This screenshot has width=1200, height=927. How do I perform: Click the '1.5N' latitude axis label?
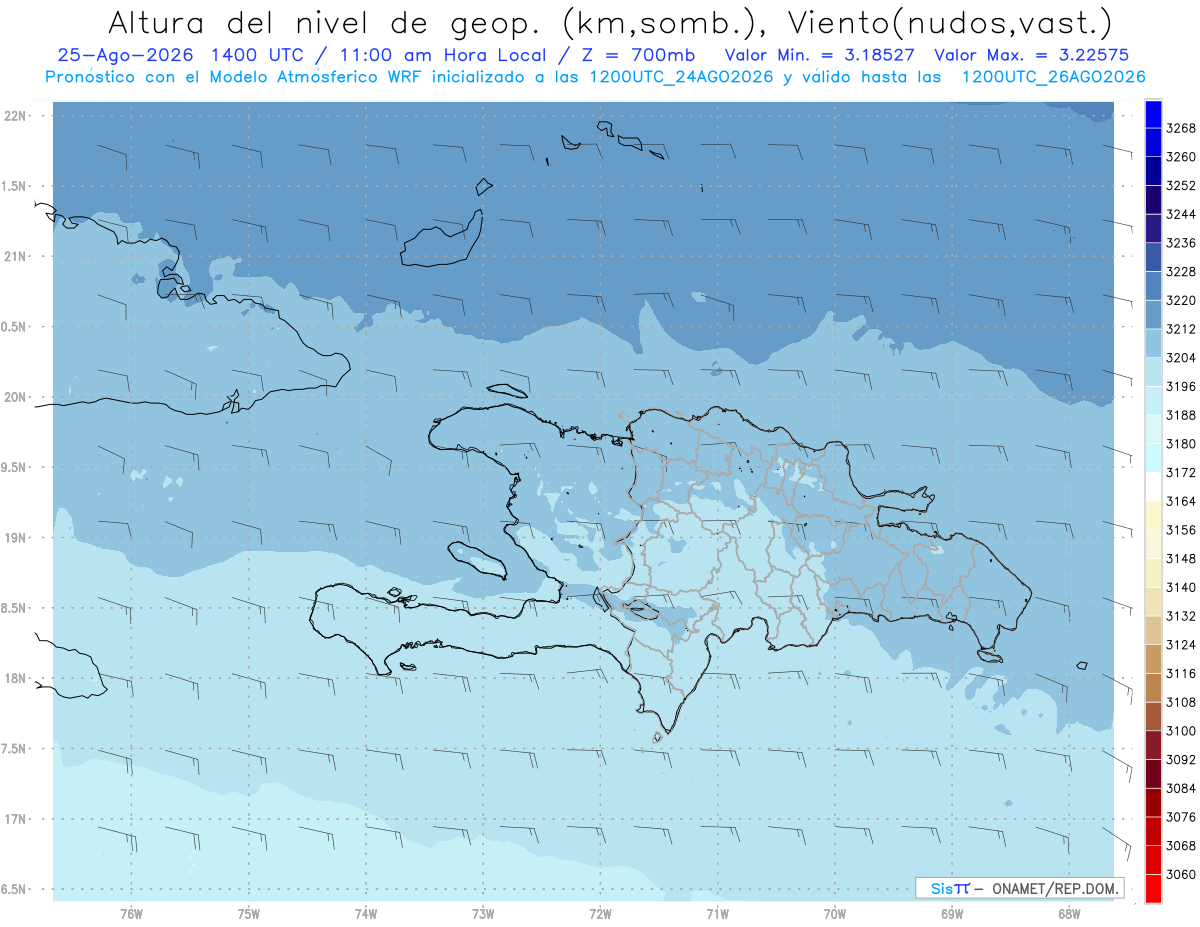pyautogui.click(x=15, y=186)
